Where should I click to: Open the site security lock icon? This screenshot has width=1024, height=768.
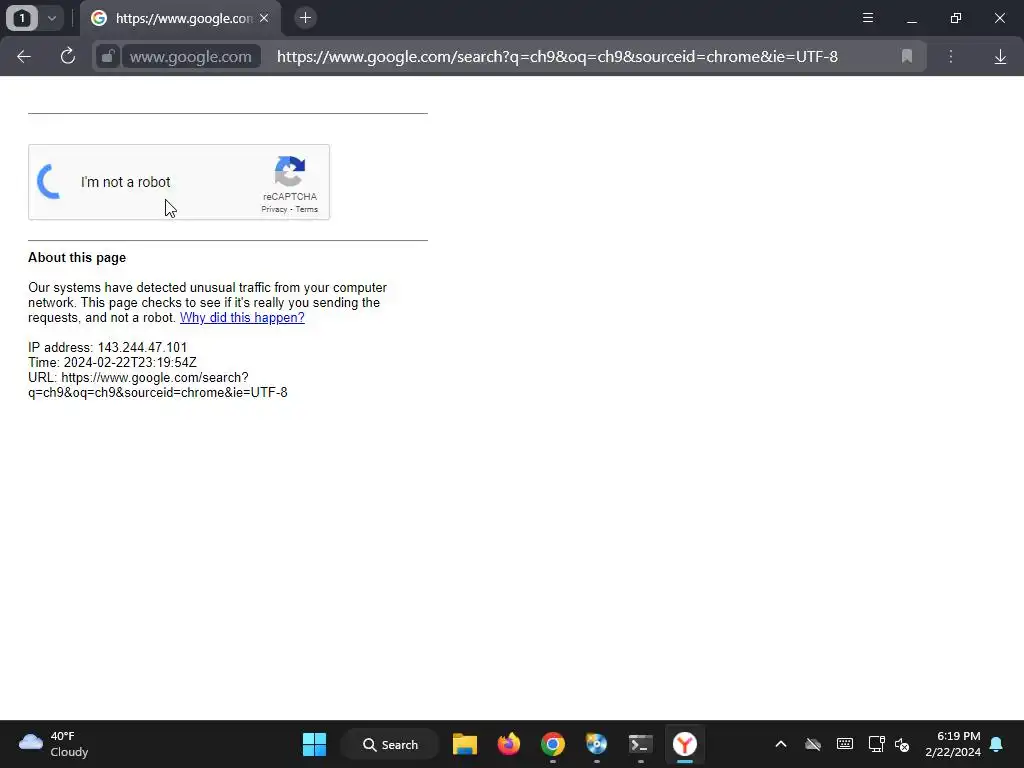tap(107, 57)
